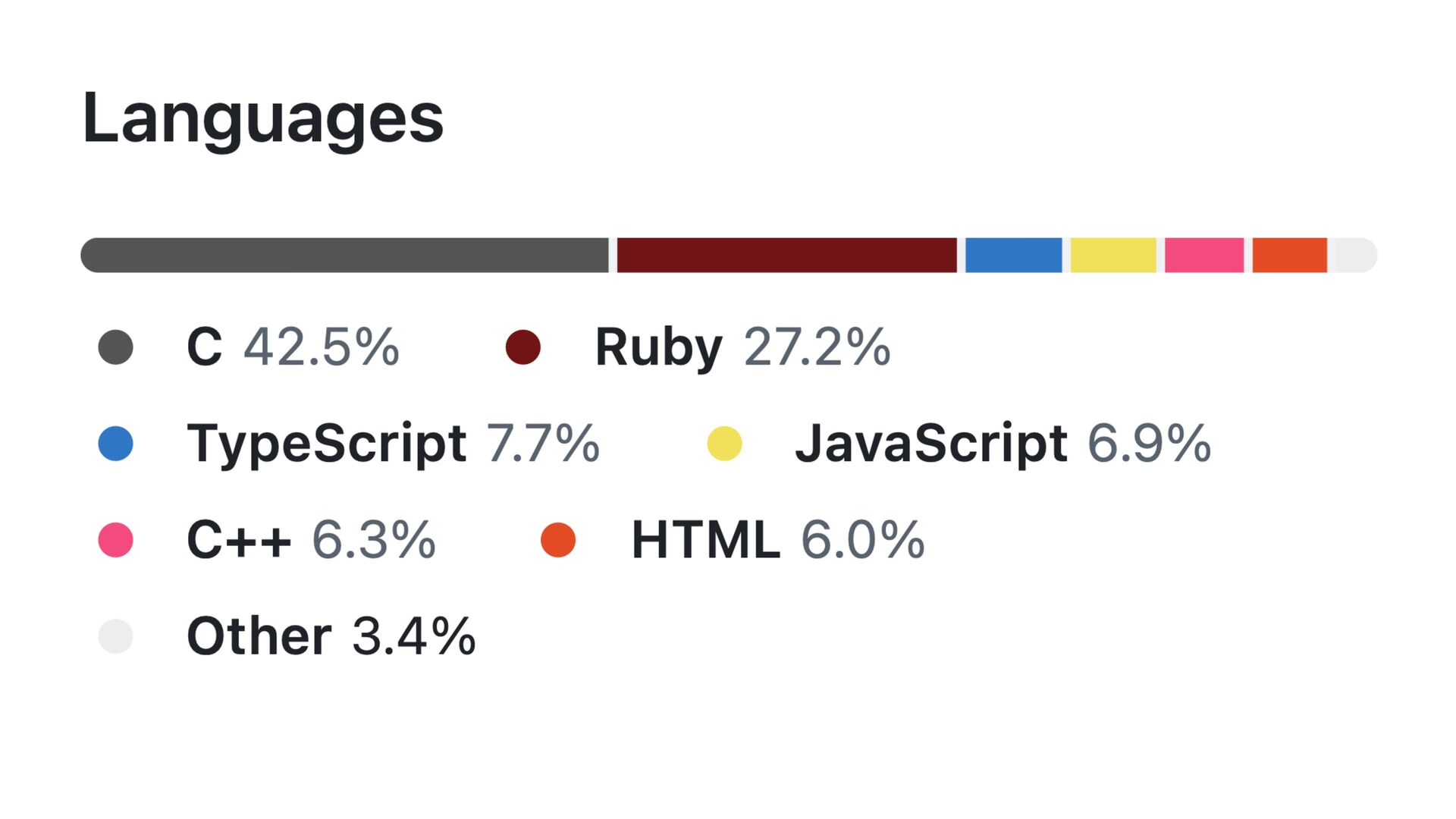The image size is (1456, 819).
Task: Select the JavaScript 6.9% link
Action: tap(1003, 444)
